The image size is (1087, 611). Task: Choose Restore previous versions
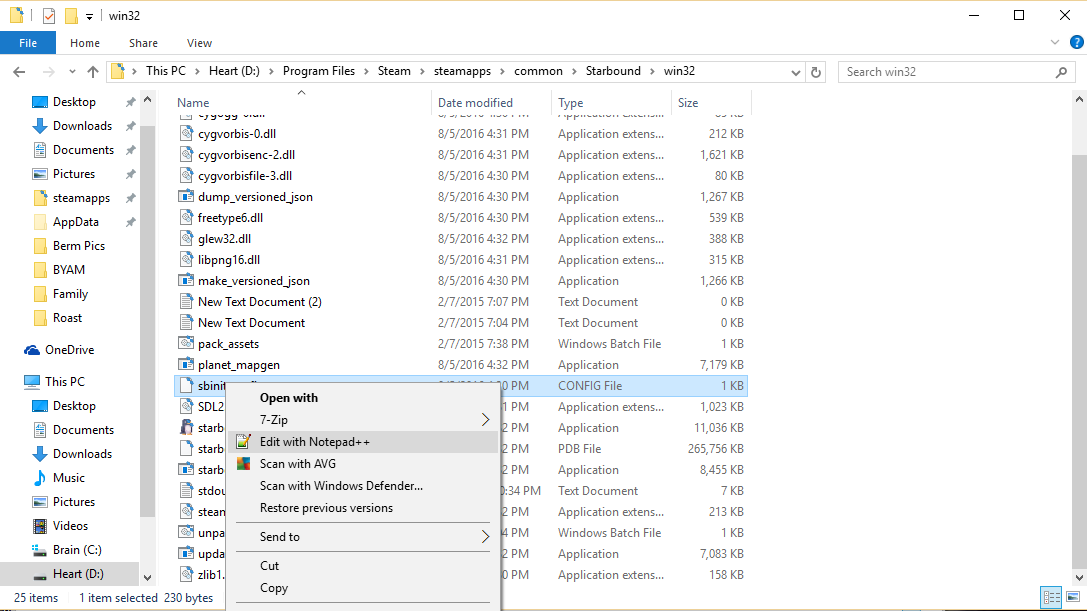(363, 508)
